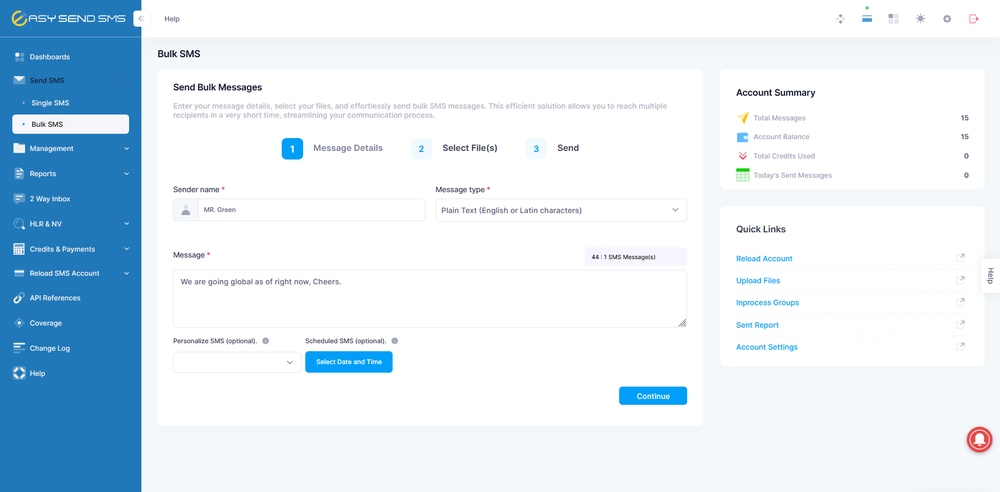Click the 2 Way Inbox chat icon
This screenshot has height=492, width=1000.
click(19, 198)
